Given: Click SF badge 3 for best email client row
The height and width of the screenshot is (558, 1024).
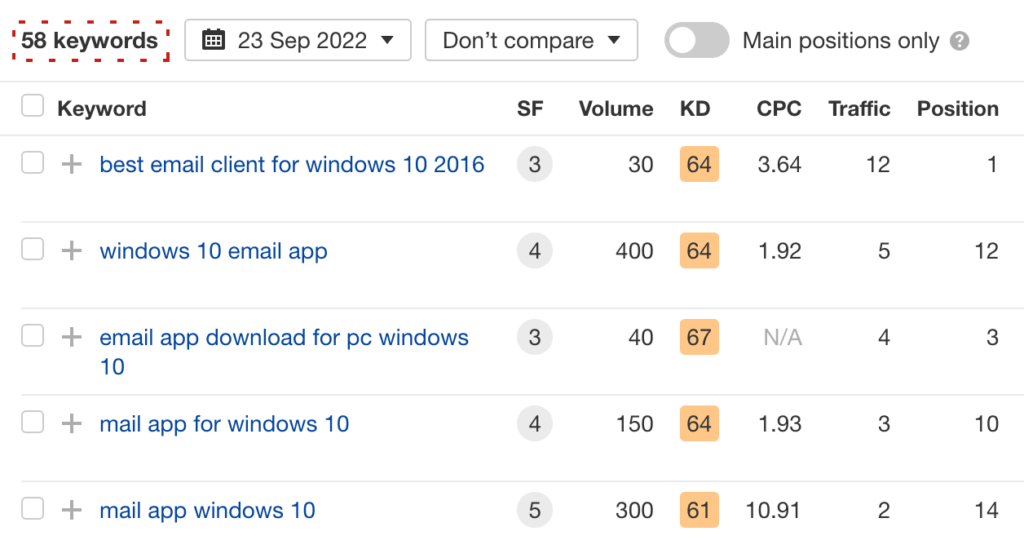Looking at the screenshot, I should (x=534, y=165).
